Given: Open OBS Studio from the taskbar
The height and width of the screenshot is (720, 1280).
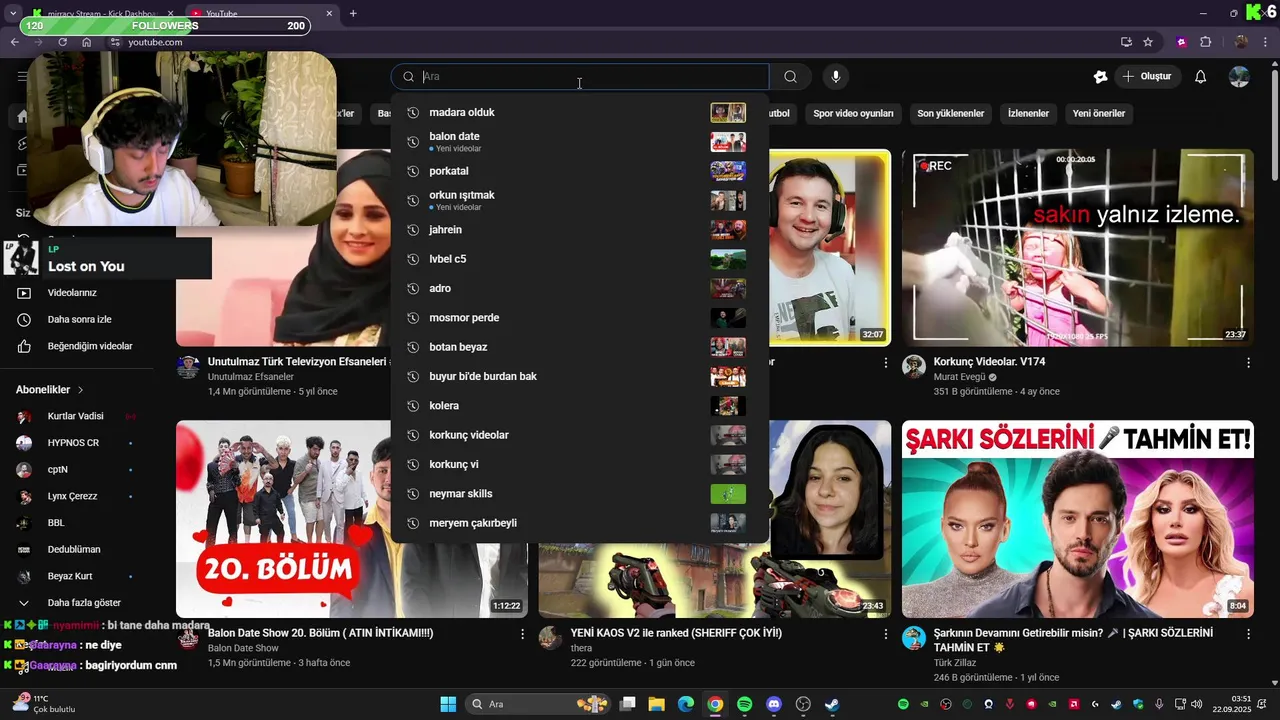Looking at the screenshot, I should point(802,704).
